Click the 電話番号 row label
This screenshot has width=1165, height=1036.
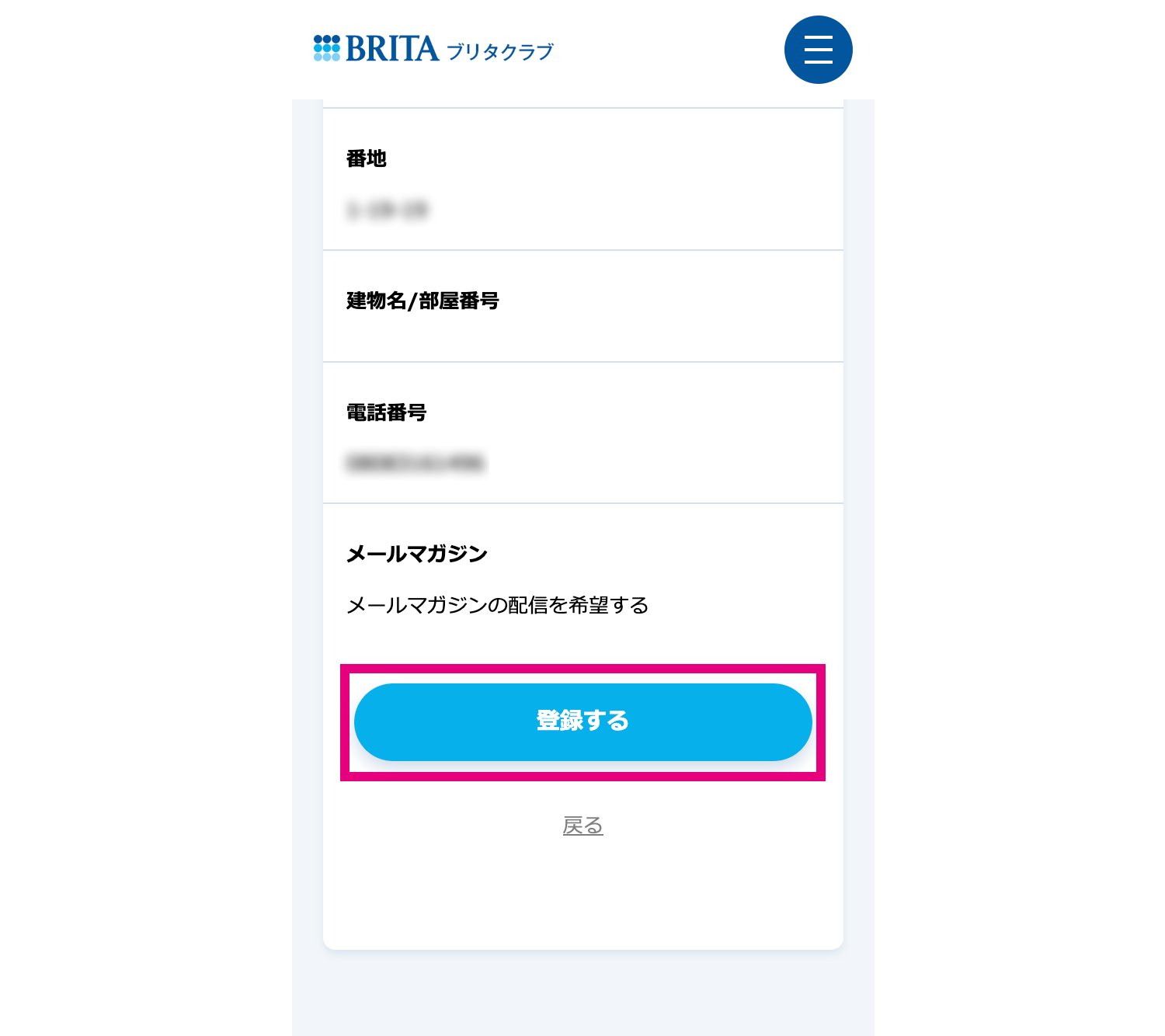tap(387, 412)
